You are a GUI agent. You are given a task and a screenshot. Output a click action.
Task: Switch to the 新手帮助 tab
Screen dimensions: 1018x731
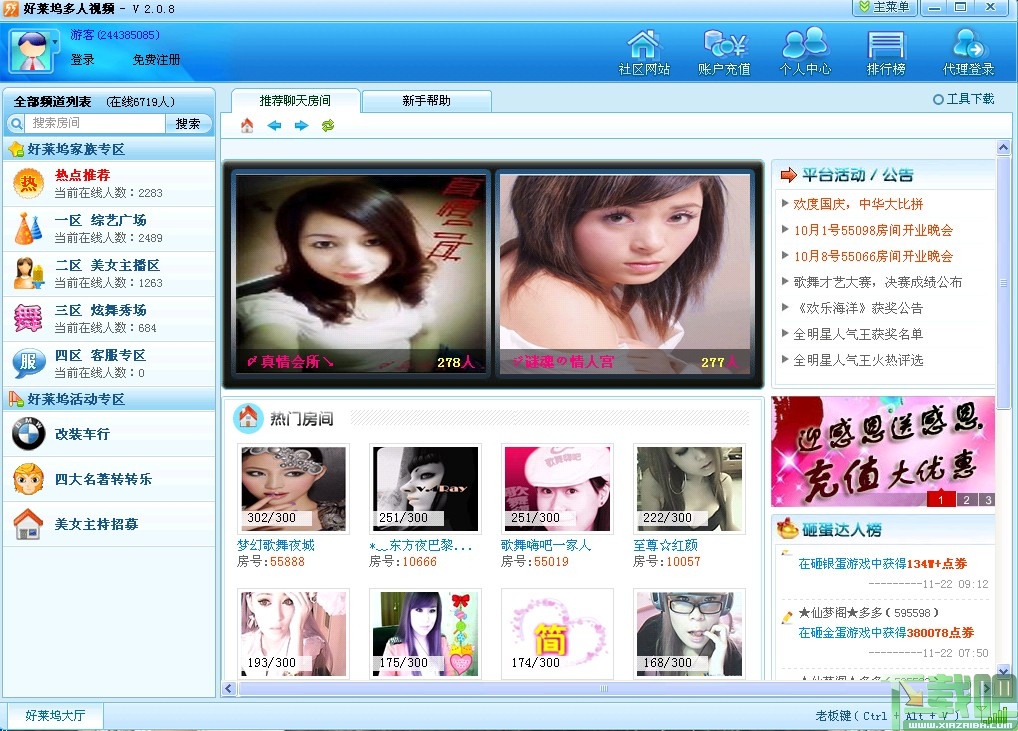point(426,101)
